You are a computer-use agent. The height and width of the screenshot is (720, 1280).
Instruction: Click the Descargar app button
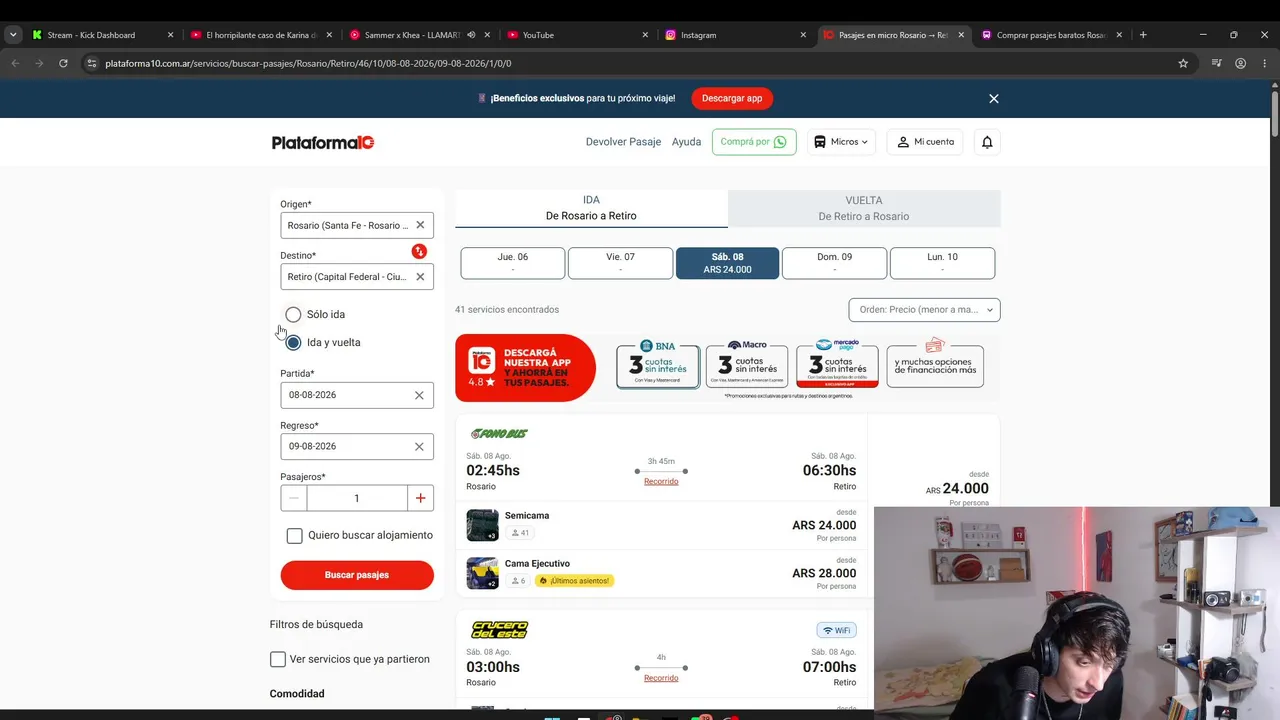[732, 99]
